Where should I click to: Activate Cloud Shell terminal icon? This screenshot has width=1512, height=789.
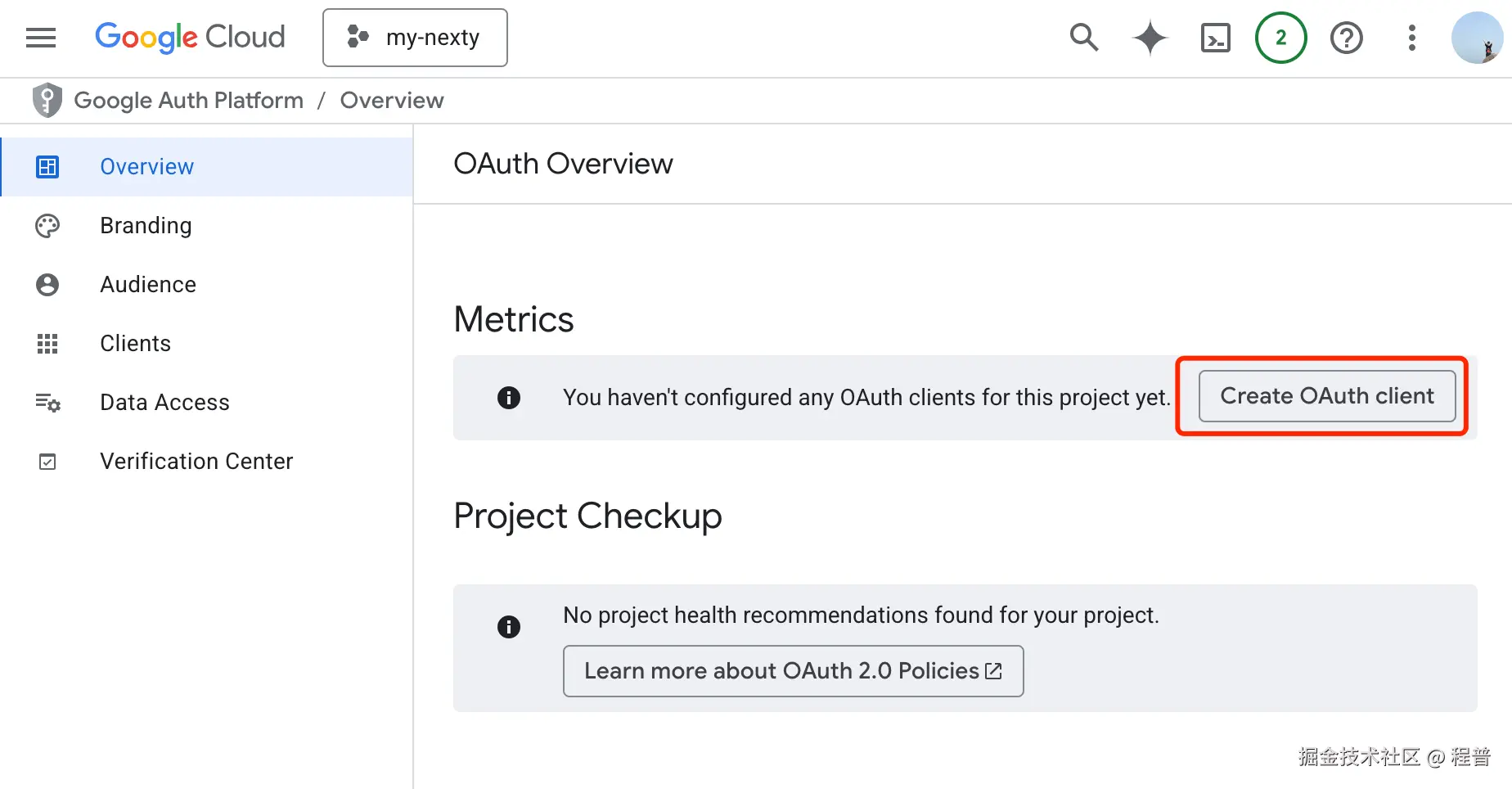coord(1215,38)
